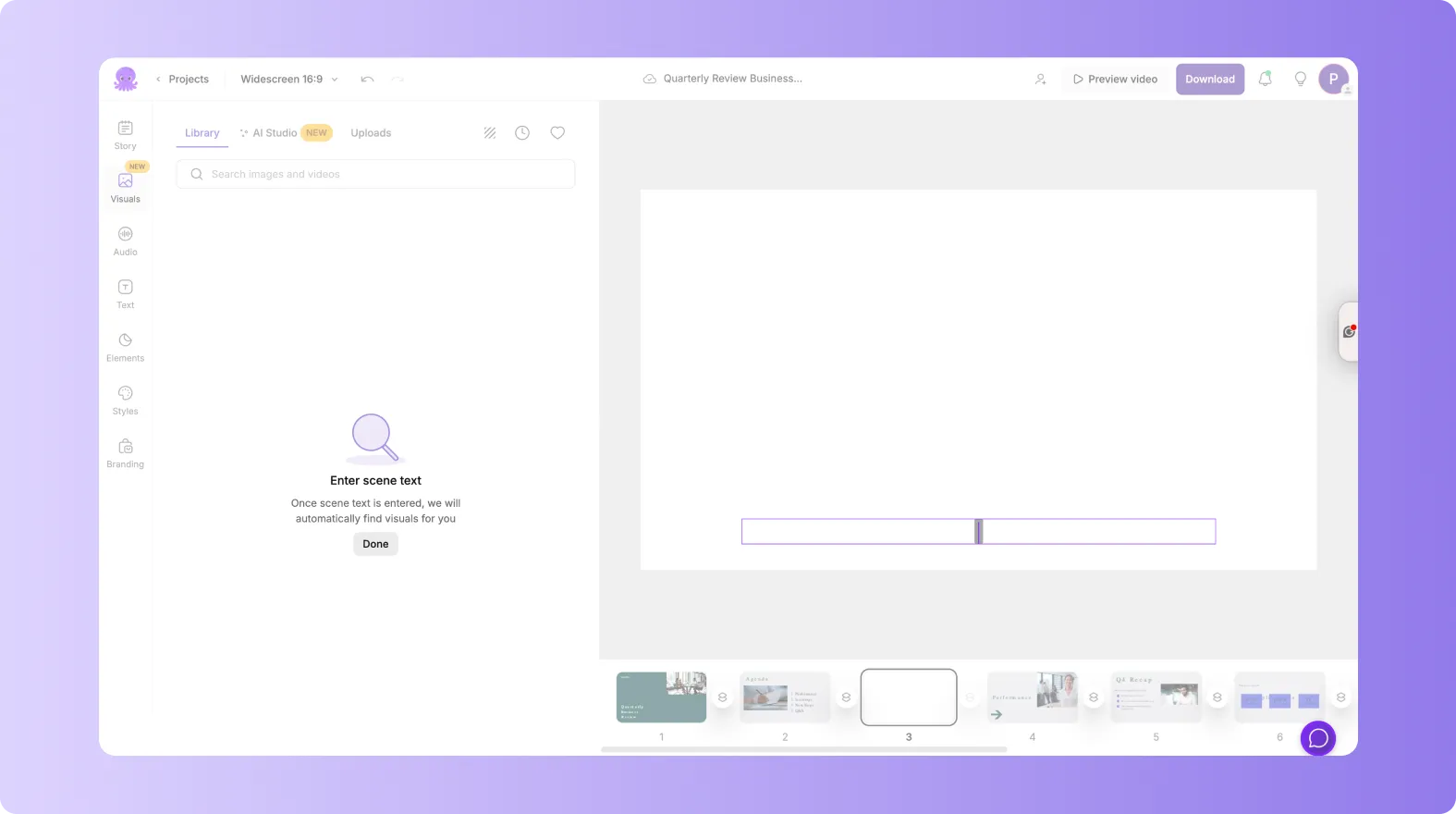The height and width of the screenshot is (814, 1456).
Task: Switch to the Uploads tab
Action: pyautogui.click(x=371, y=133)
